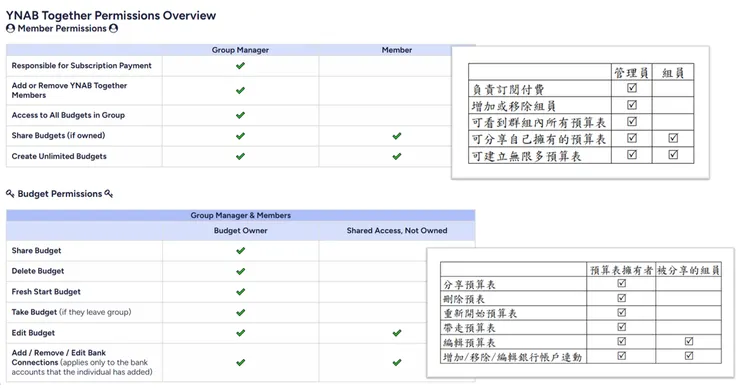Click Group Manager checkmark for Share Budgets (if owned)
The width and height of the screenshot is (740, 391).
[240, 136]
